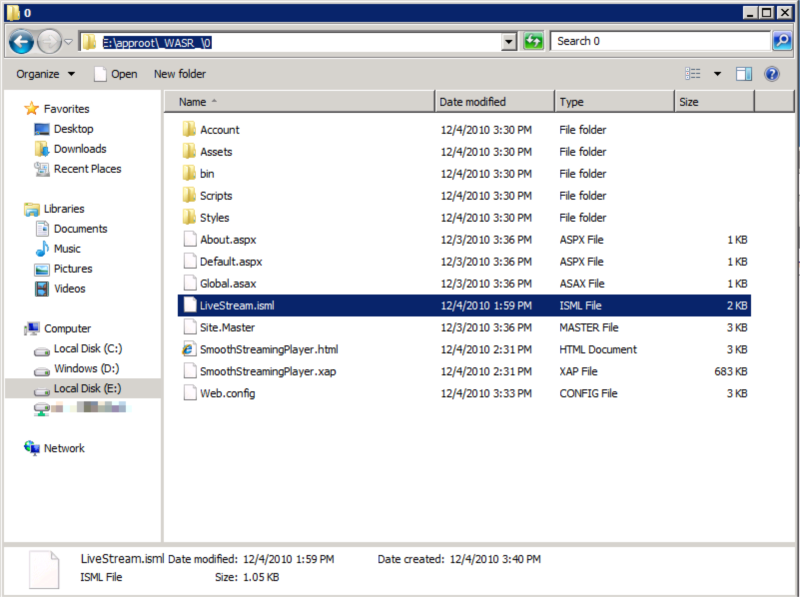Select the SmoothStreamingPlayer.html file icon
This screenshot has width=800, height=597.
(188, 350)
